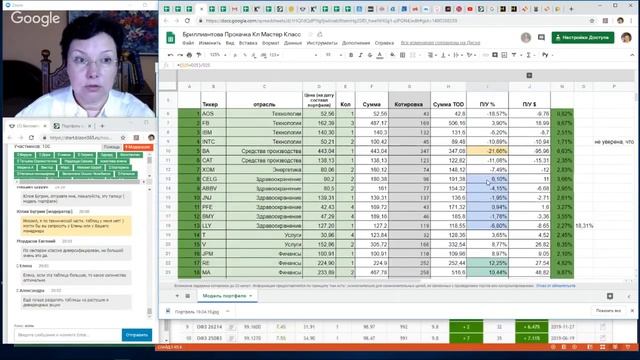Open the Инструменты menu
Image resolution: width=640 pixels, height=360 pixels.
(x=322, y=43)
